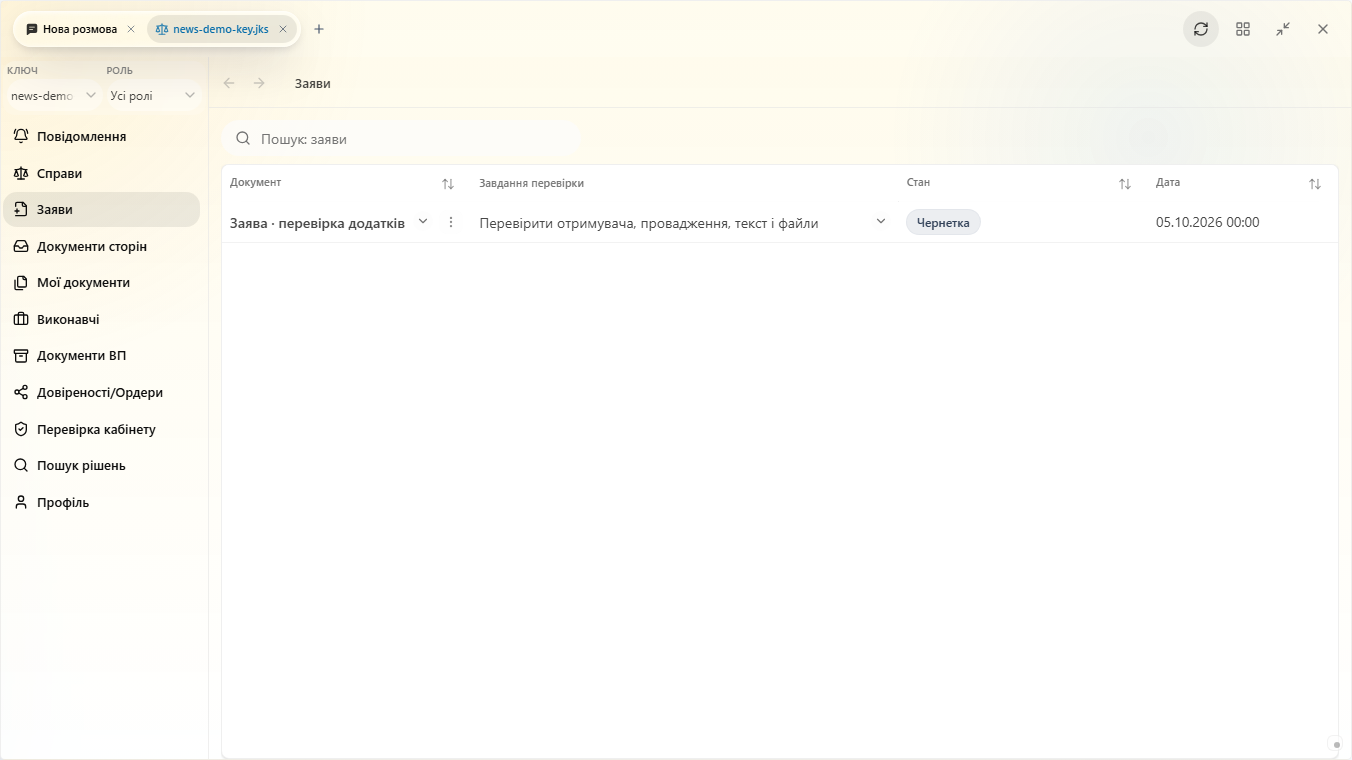Open Документи сторін in the sidebar
The height and width of the screenshot is (760, 1352).
point(102,246)
